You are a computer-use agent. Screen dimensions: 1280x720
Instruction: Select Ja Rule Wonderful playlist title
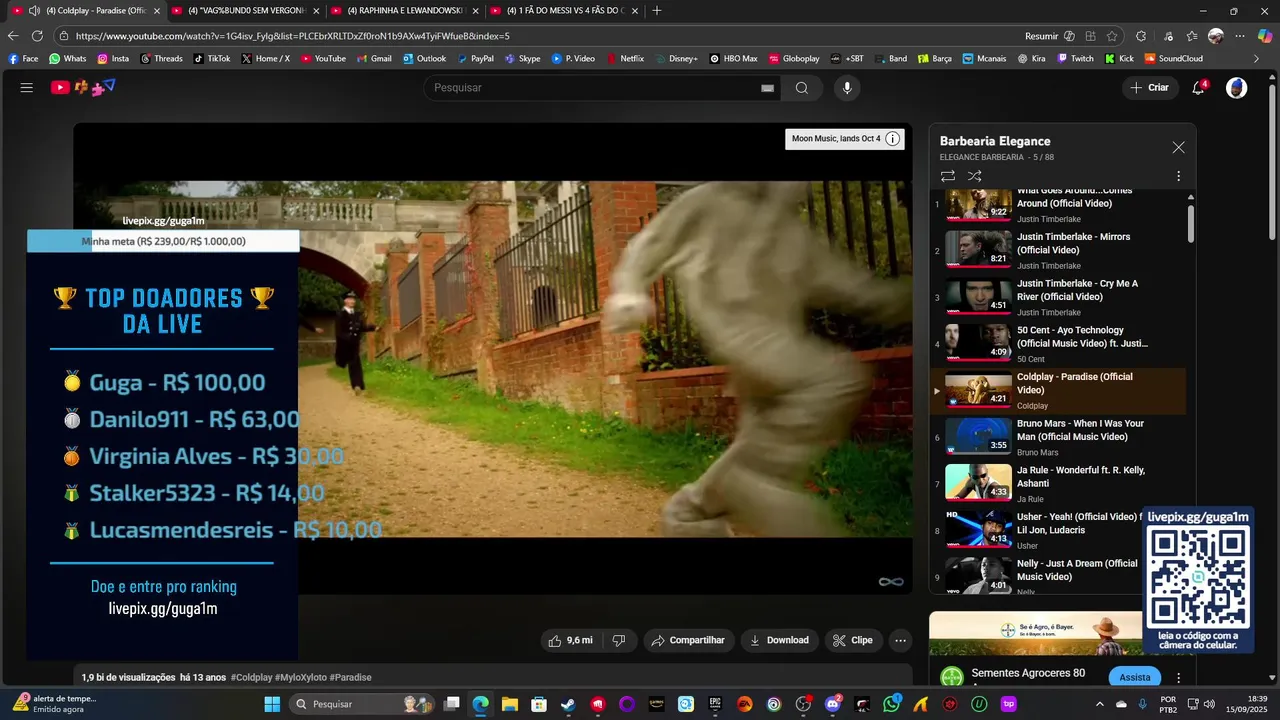point(1081,477)
